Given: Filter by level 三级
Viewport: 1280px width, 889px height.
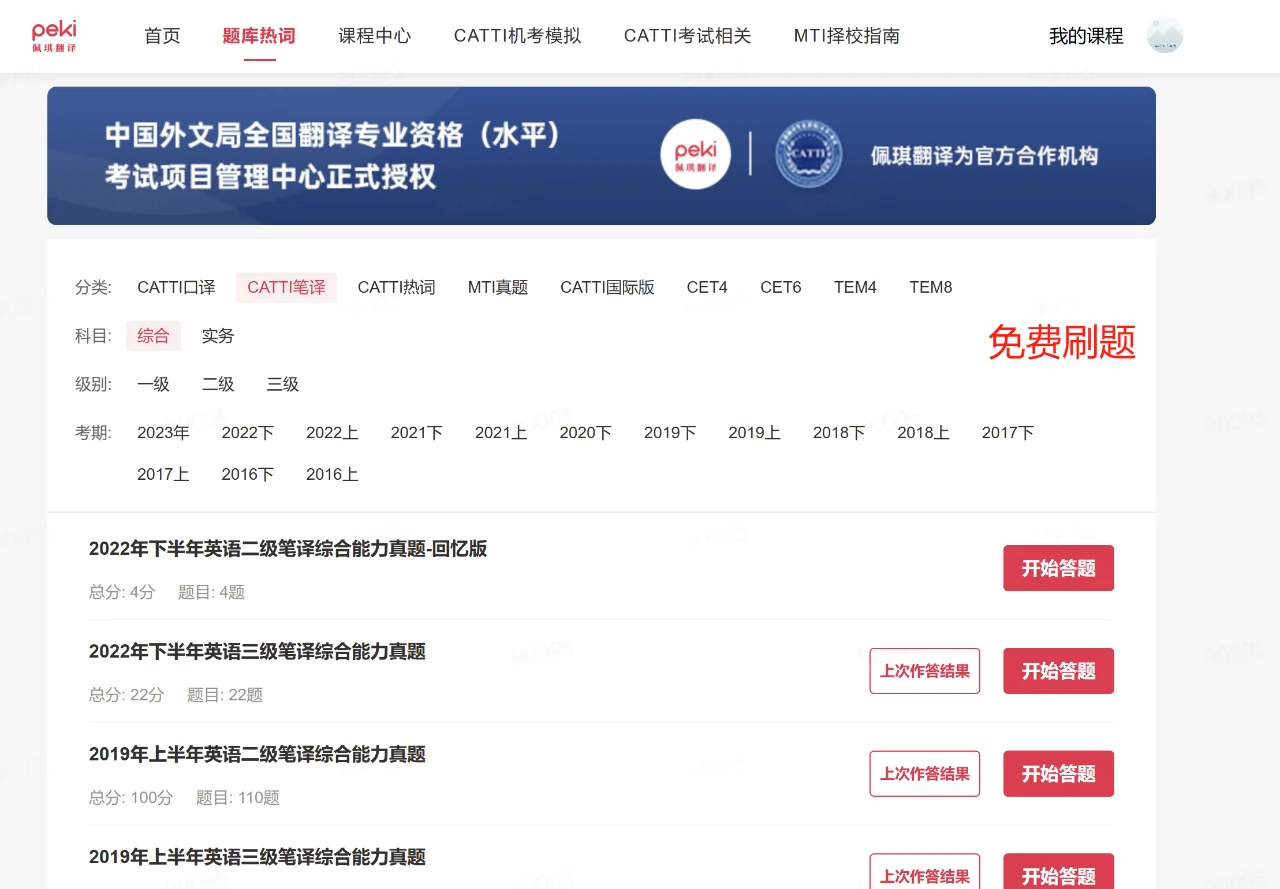Looking at the screenshot, I should click(x=282, y=384).
